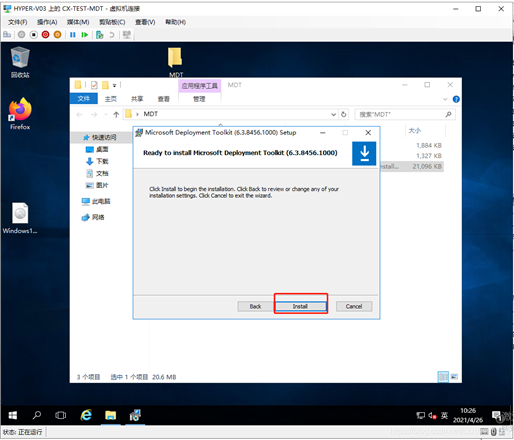Screen dimensions: 514x440
Task: Switch to the 管理 ribbon tab
Action: point(199,99)
